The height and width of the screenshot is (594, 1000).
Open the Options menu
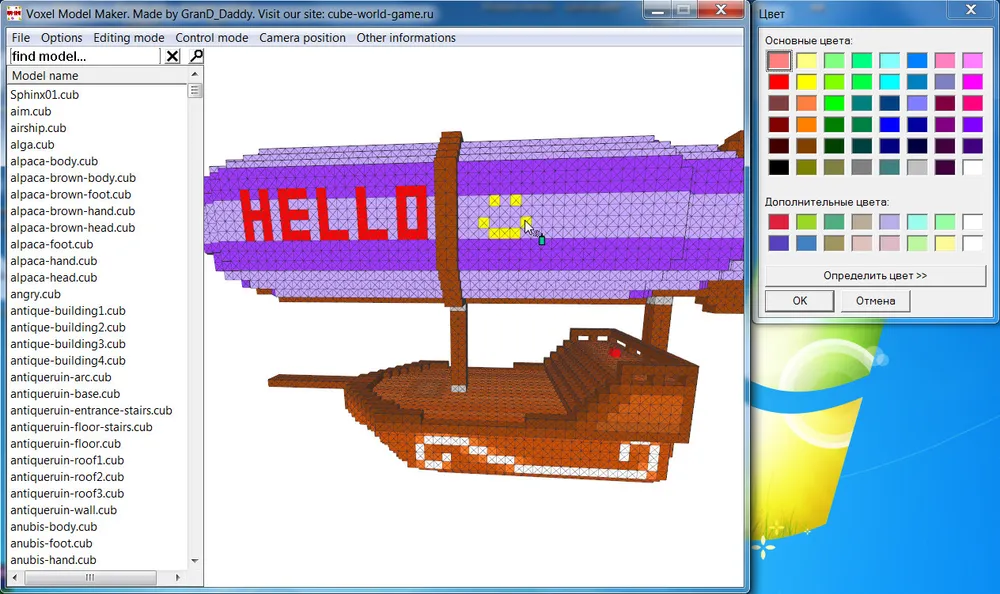coord(62,38)
